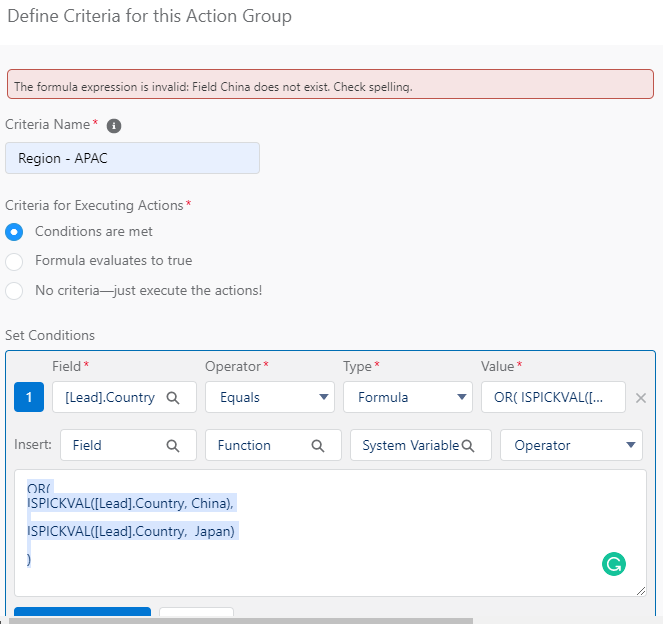Select 'No criteria—just execute the actions!' option
Image resolution: width=663 pixels, height=624 pixels.
point(14,291)
